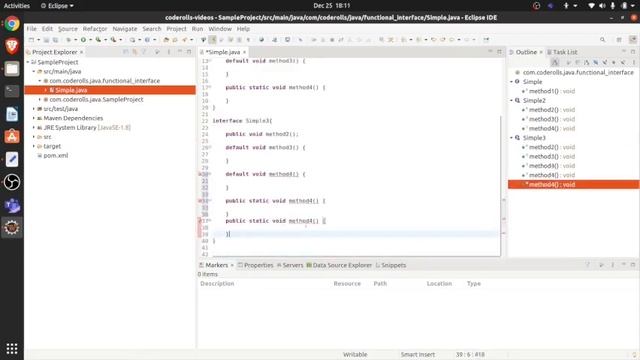The image size is (640, 360).
Task: Click the New file toolbar icon
Action: [31, 40]
